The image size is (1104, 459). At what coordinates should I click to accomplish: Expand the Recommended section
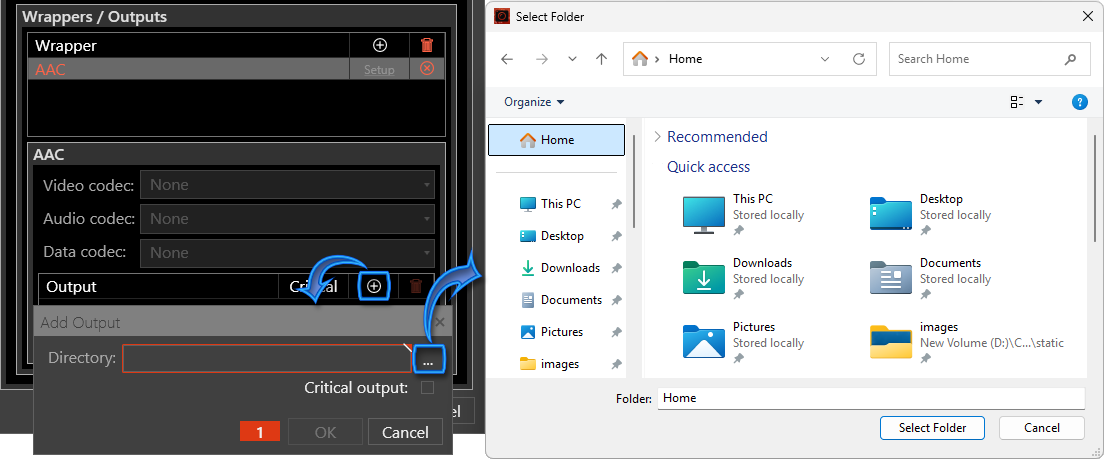[657, 137]
